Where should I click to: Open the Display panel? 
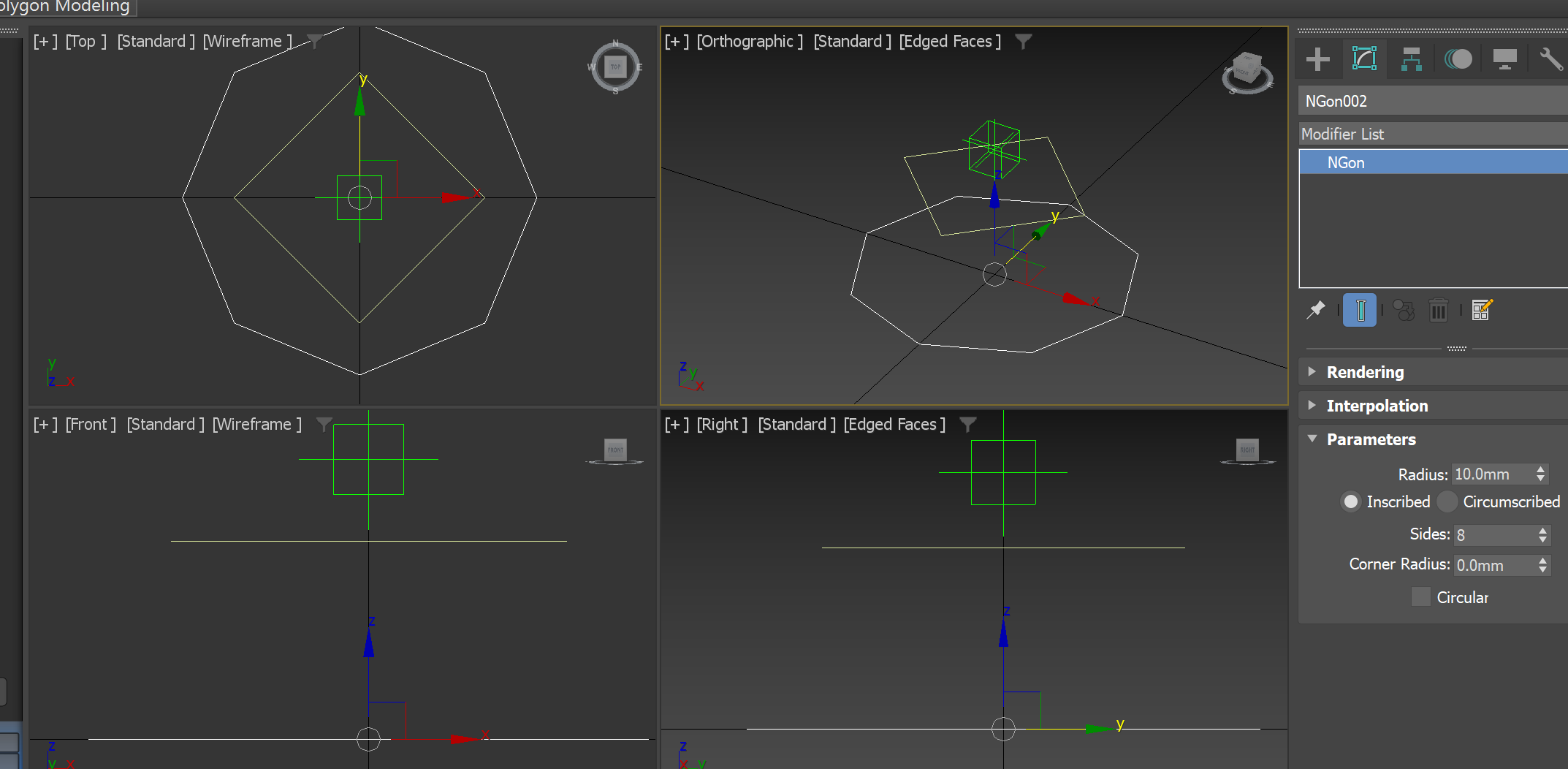coord(1504,59)
